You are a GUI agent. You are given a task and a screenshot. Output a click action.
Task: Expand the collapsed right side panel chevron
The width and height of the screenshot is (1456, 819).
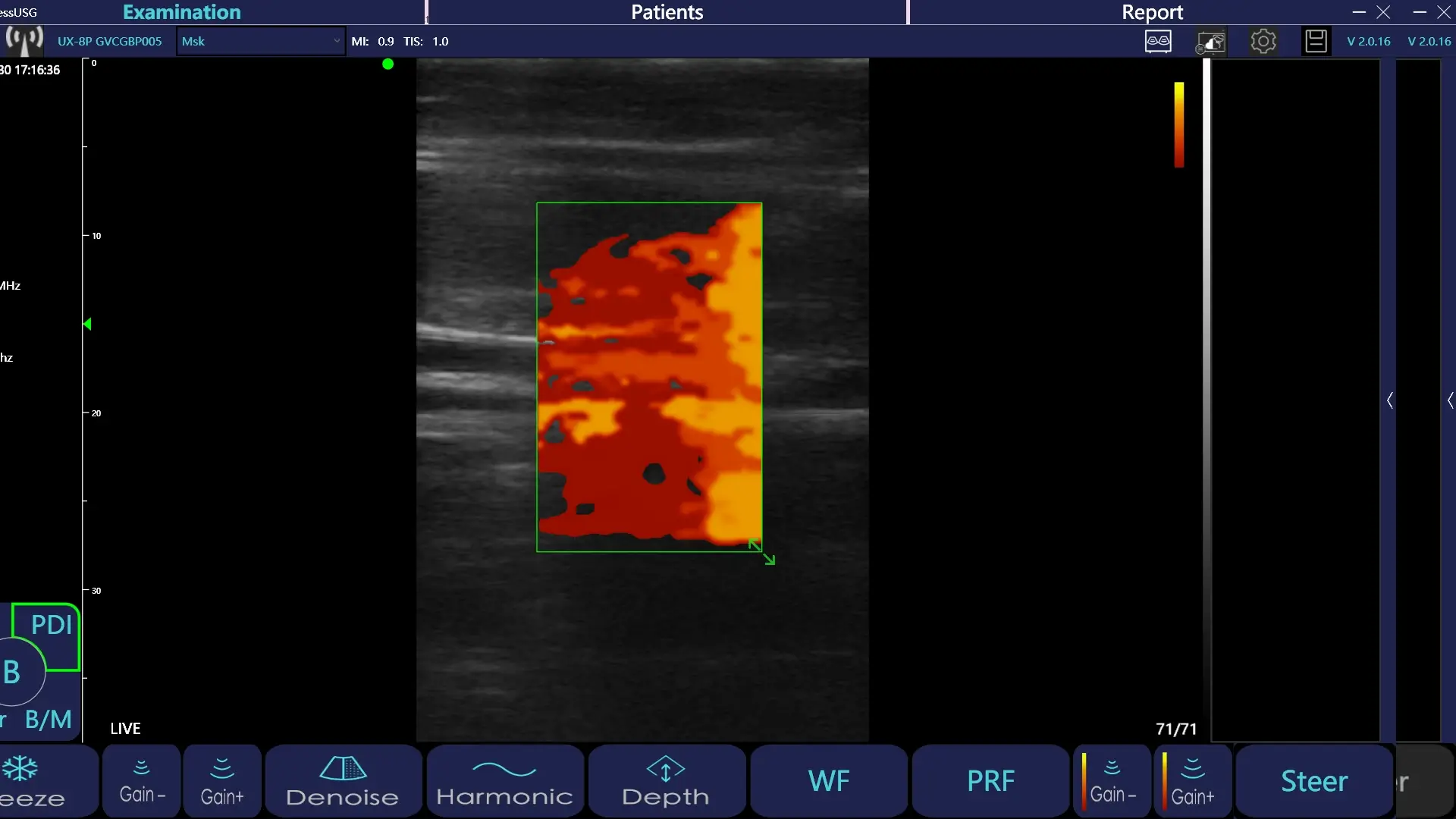1390,400
